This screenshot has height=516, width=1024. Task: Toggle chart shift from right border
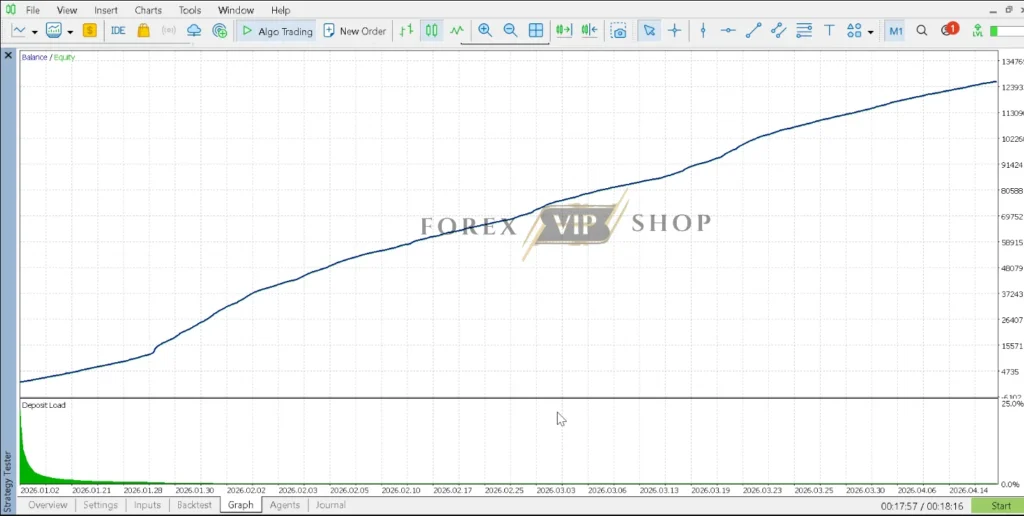589,31
